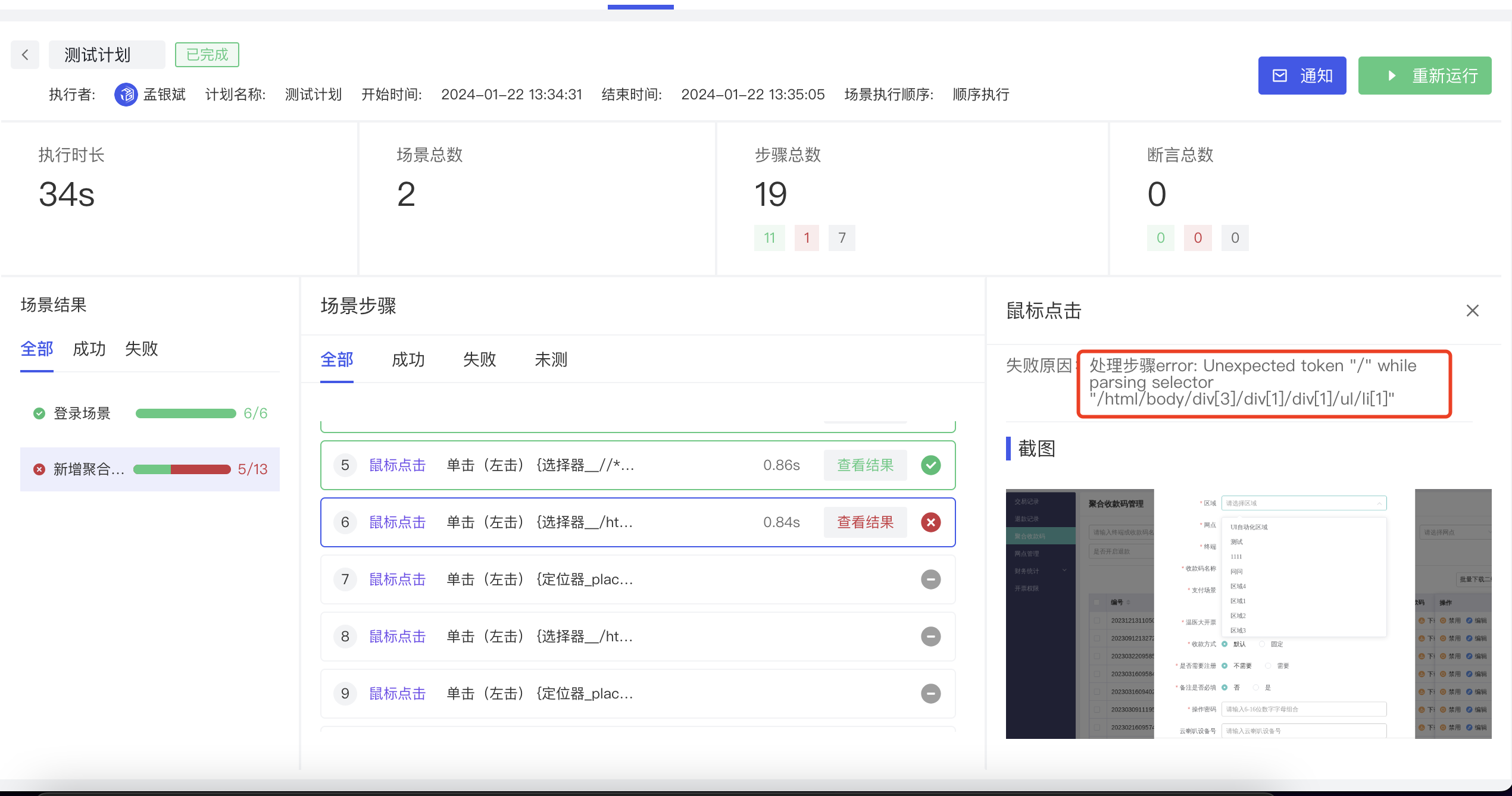This screenshot has height=796, width=1512.
Task: Click the 登录场景 green progress bar
Action: 186,413
